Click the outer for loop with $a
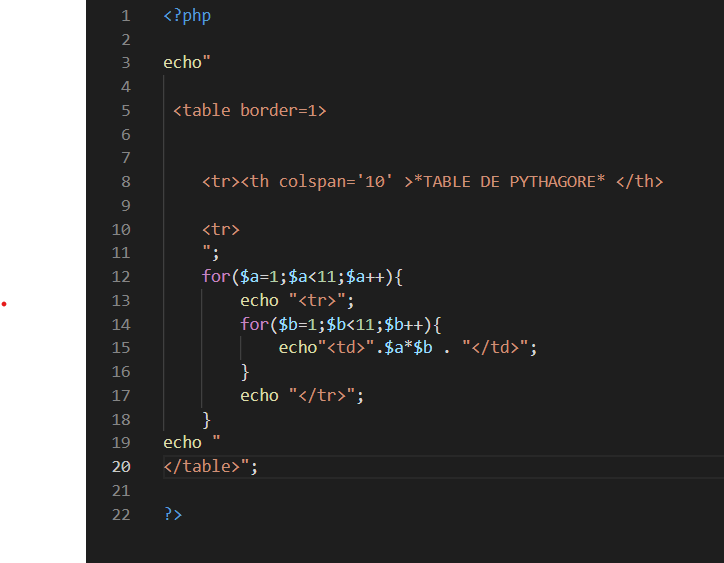The image size is (724, 563). click(302, 277)
